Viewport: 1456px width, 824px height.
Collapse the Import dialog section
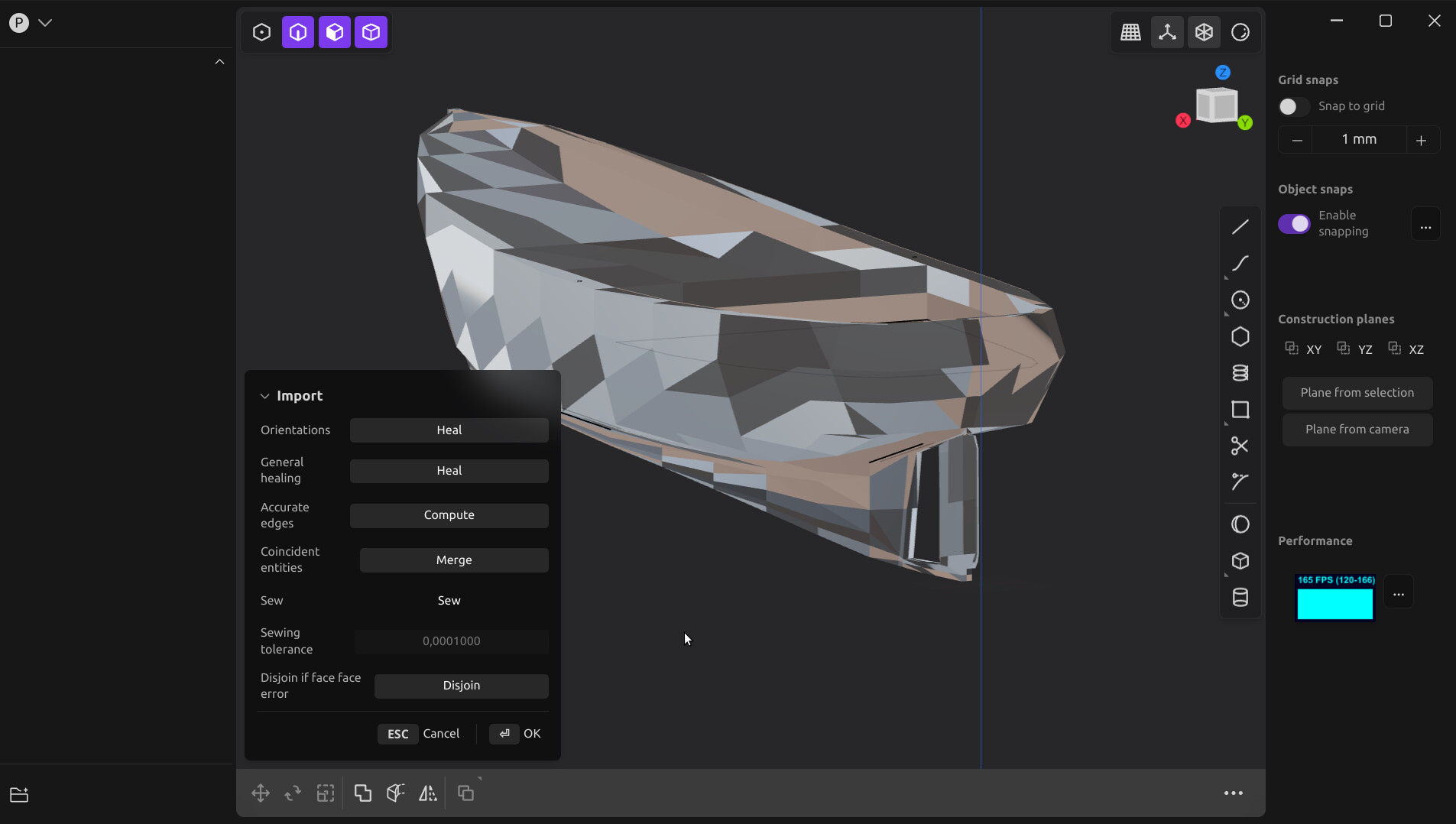click(264, 396)
